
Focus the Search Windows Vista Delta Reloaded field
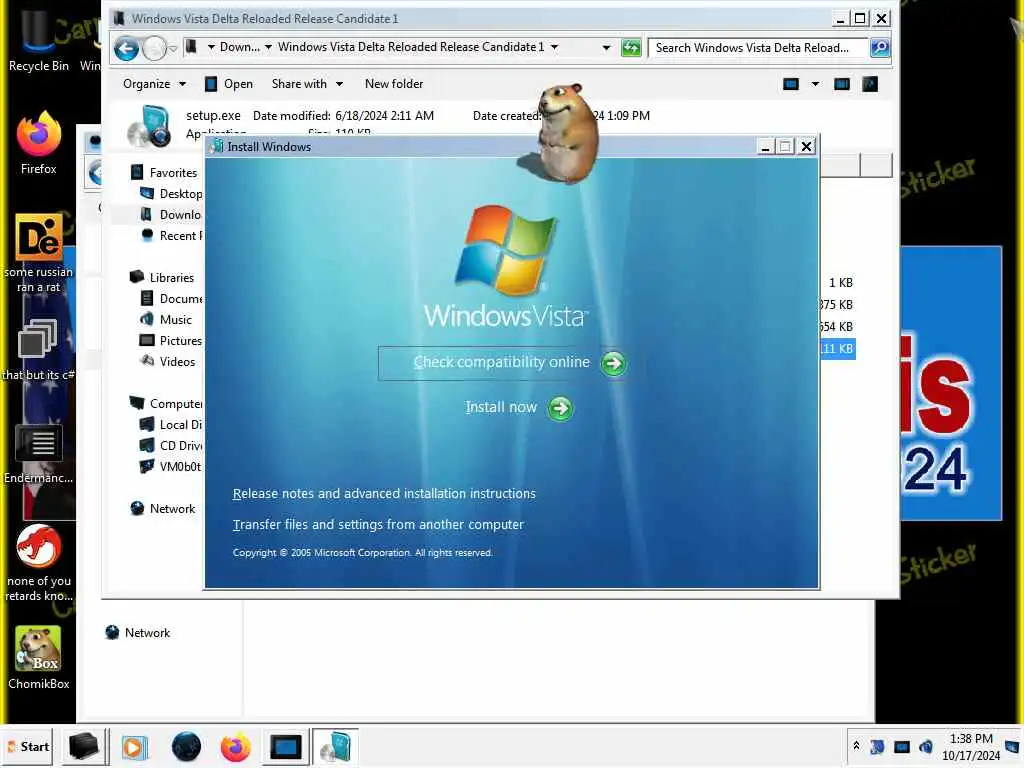pyautogui.click(x=758, y=48)
